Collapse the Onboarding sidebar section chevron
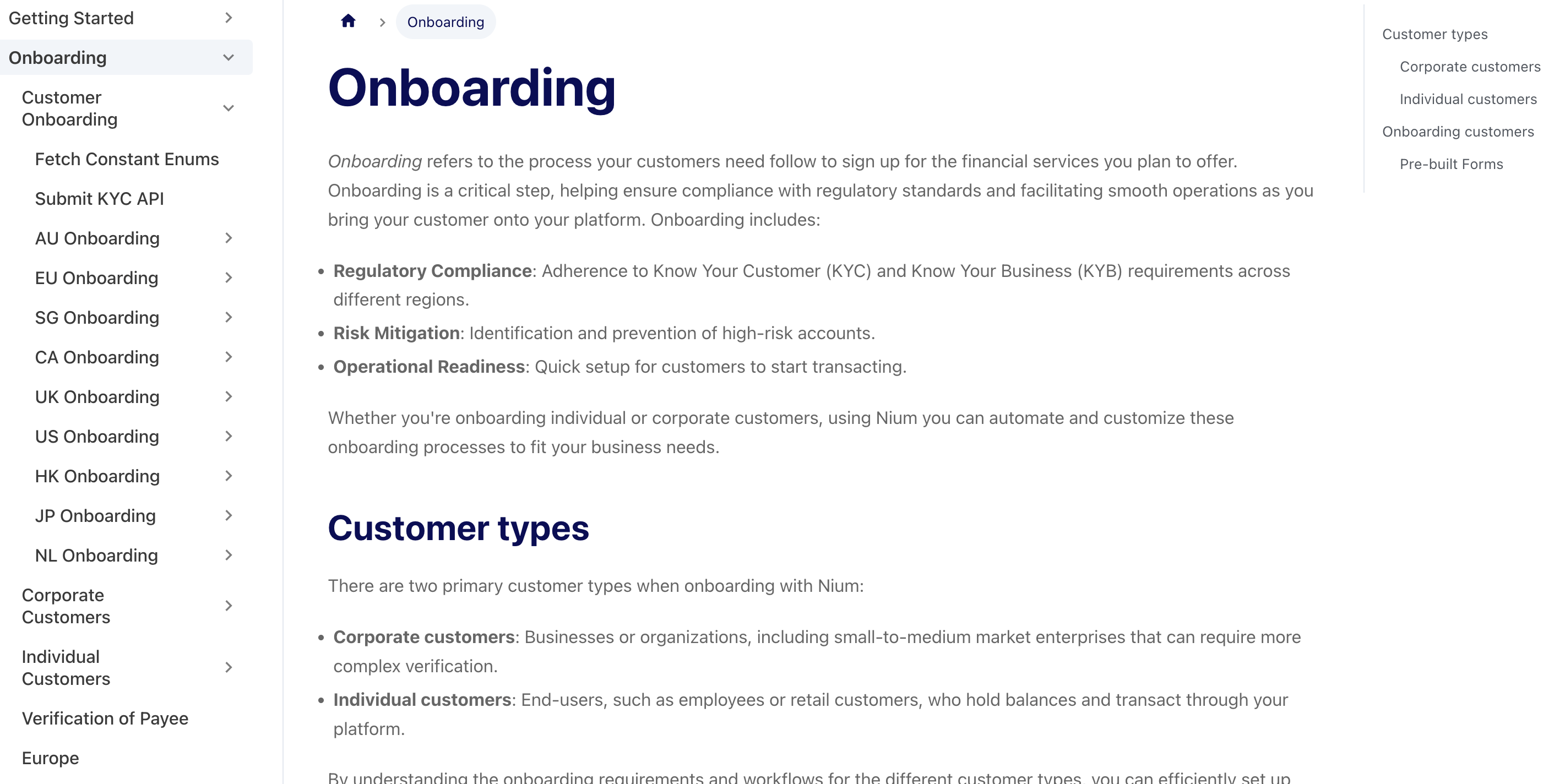 pyautogui.click(x=228, y=58)
